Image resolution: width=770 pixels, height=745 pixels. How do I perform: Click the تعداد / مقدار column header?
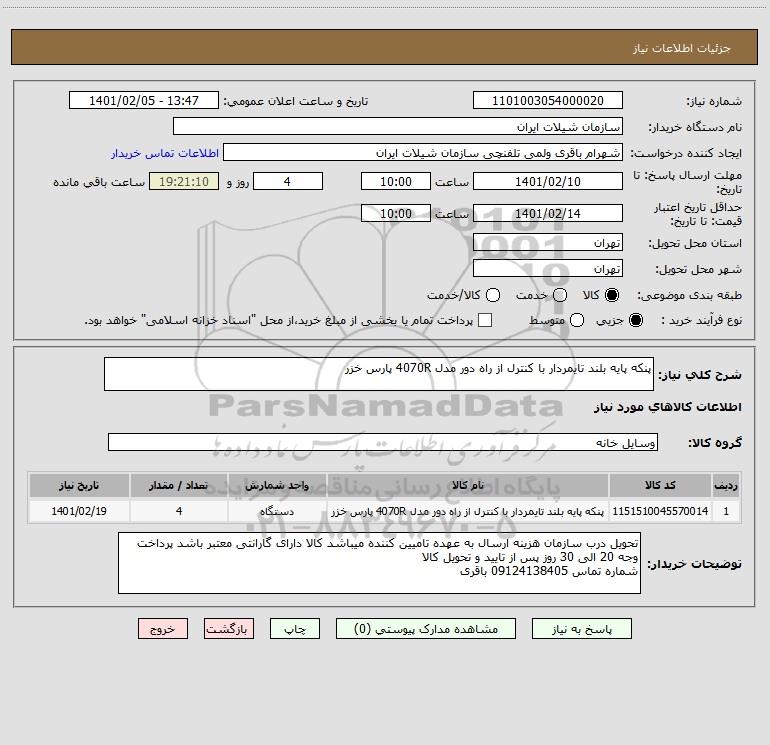179,485
